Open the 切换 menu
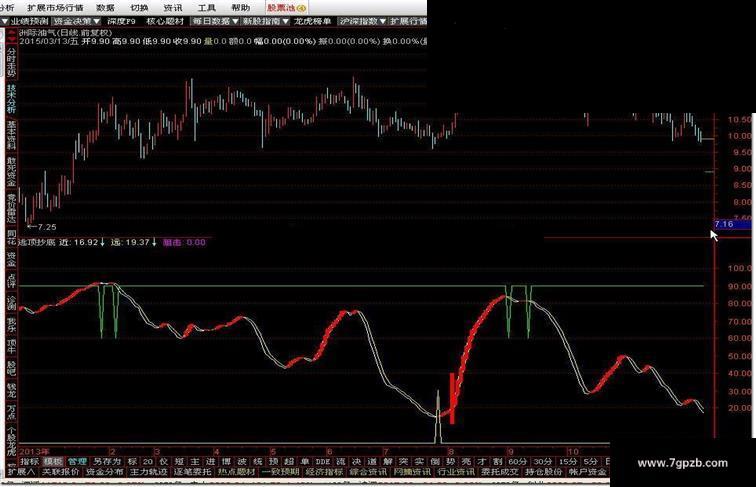The image size is (756, 487). click(x=139, y=8)
